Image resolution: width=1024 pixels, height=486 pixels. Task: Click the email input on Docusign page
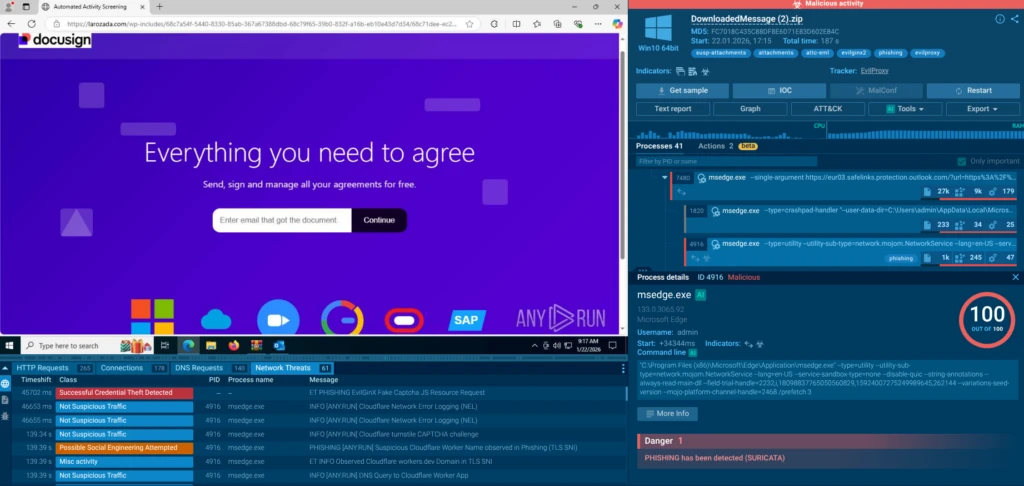coord(282,220)
